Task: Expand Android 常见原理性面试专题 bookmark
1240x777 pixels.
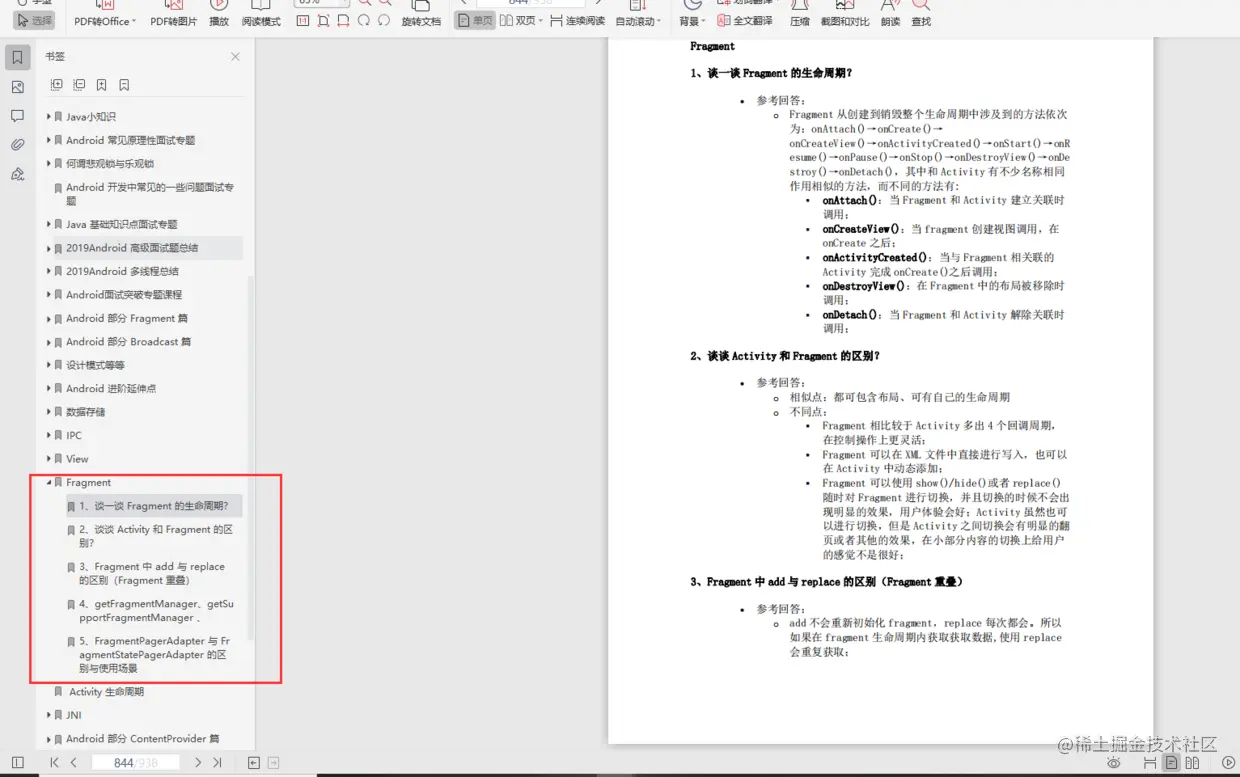Action: pyautogui.click(x=48, y=140)
